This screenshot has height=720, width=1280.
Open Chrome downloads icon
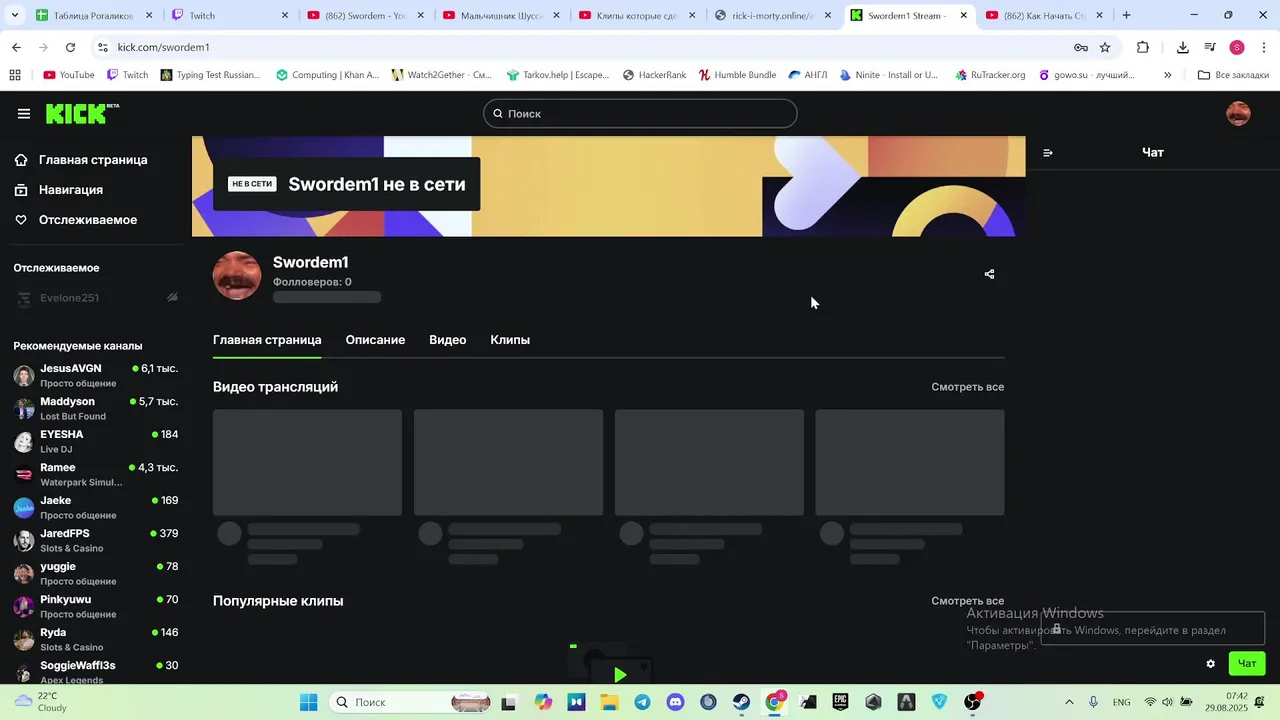pyautogui.click(x=1183, y=47)
